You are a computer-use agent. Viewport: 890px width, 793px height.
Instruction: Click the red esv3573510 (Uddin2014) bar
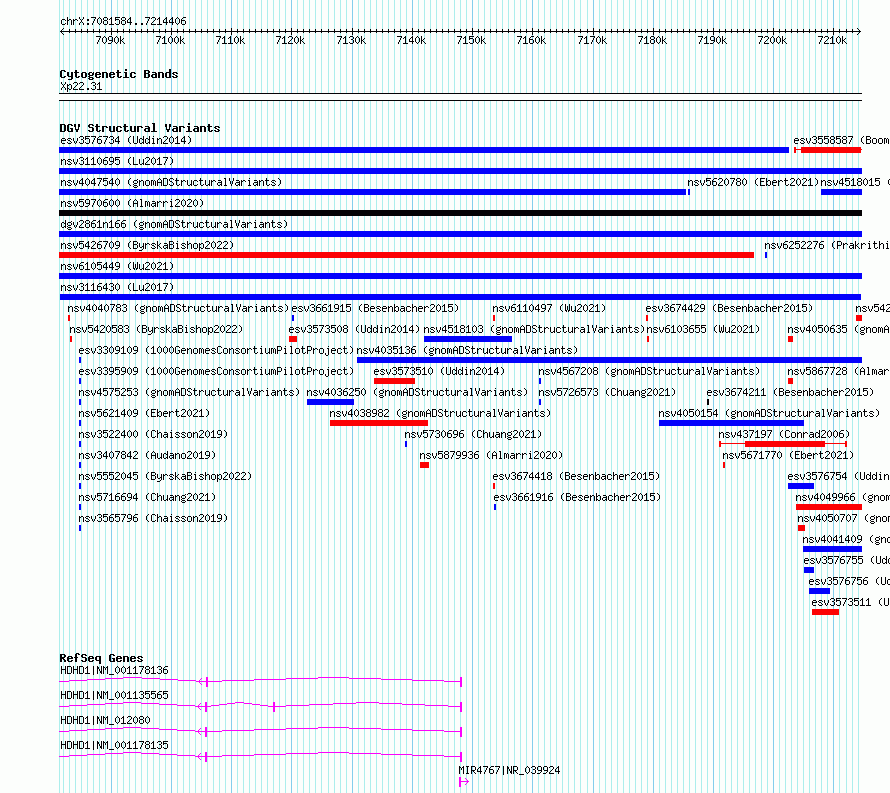tap(394, 381)
